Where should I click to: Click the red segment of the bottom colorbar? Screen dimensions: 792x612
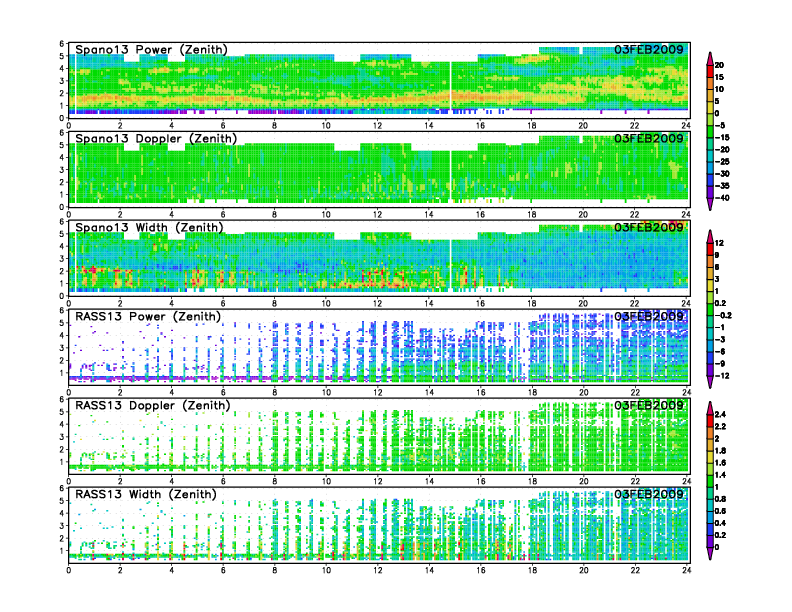pyautogui.click(x=710, y=421)
